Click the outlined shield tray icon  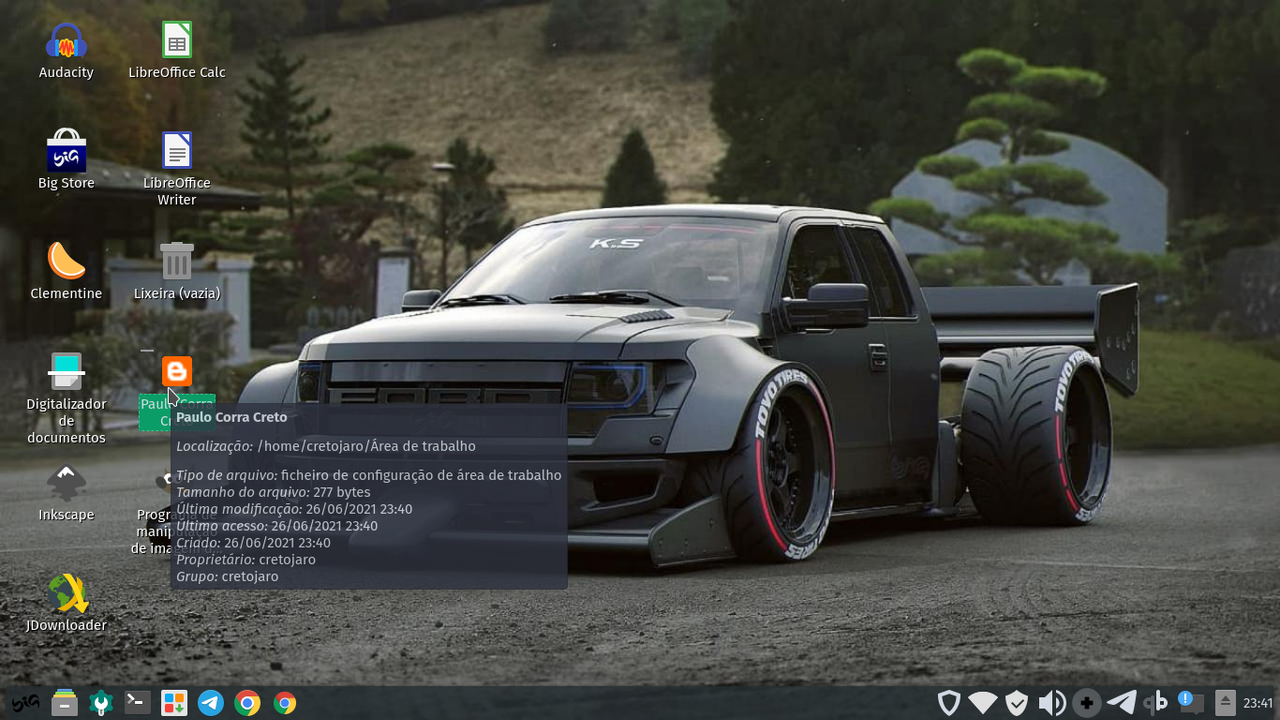(949, 703)
